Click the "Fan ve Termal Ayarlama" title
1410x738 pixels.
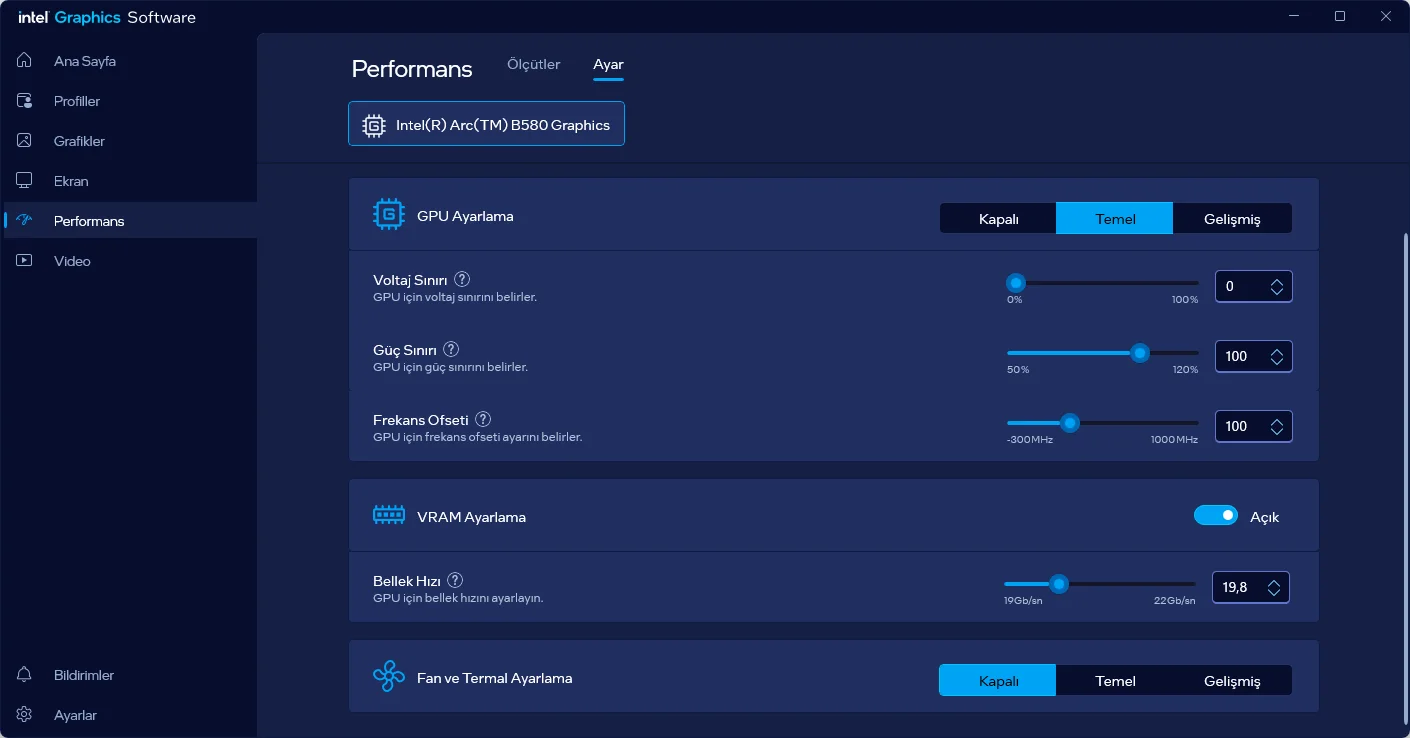click(495, 678)
